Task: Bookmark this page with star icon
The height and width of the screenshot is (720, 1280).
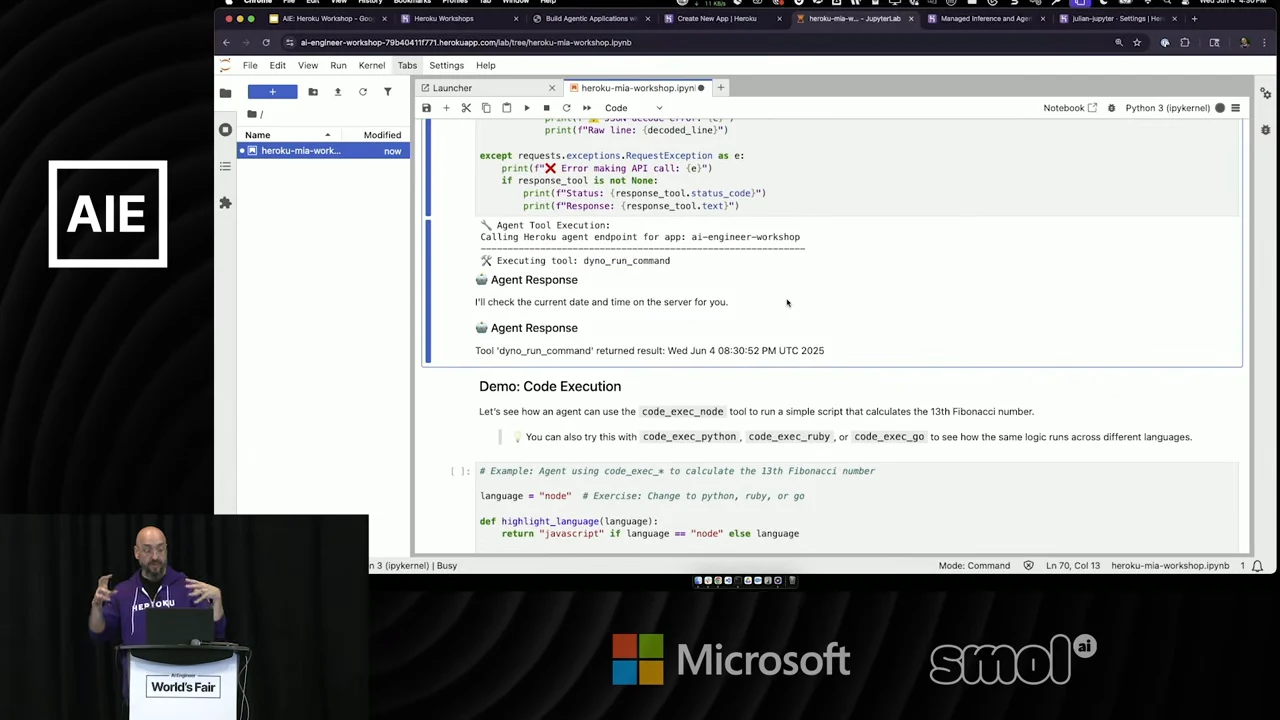Action: 1137,42
